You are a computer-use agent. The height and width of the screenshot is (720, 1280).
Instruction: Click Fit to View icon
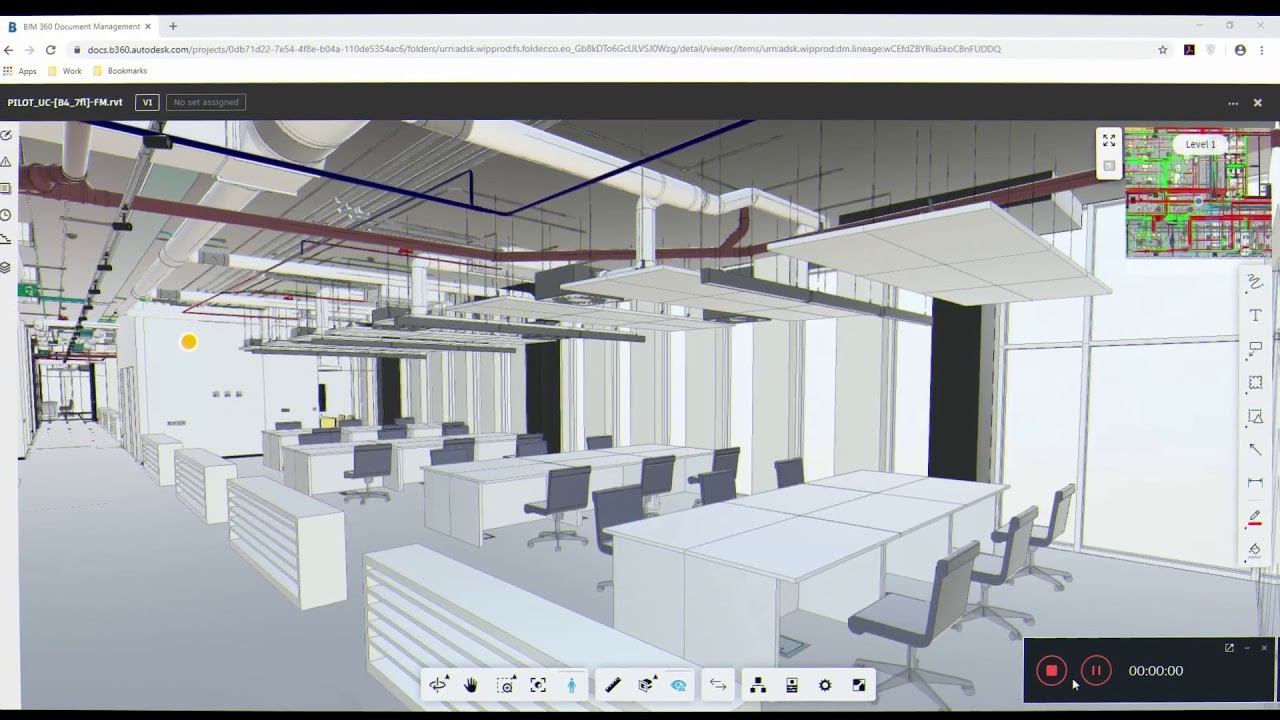click(538, 685)
